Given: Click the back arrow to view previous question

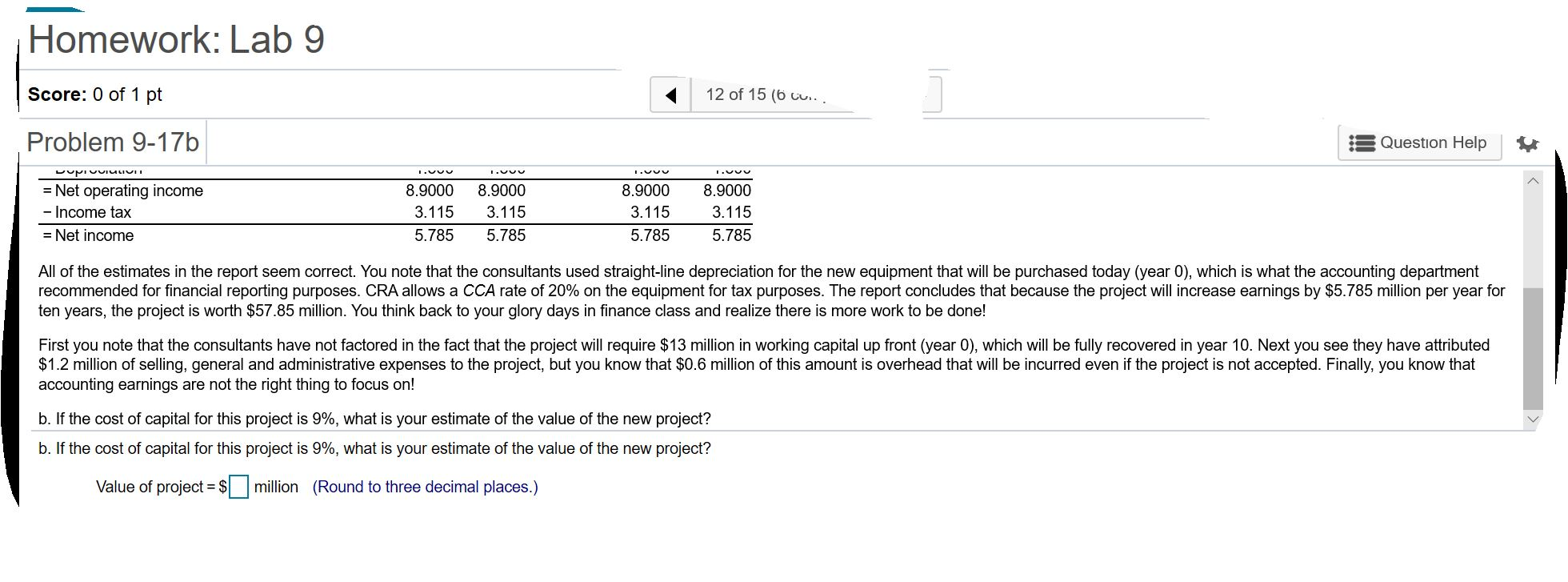Looking at the screenshot, I should (671, 94).
